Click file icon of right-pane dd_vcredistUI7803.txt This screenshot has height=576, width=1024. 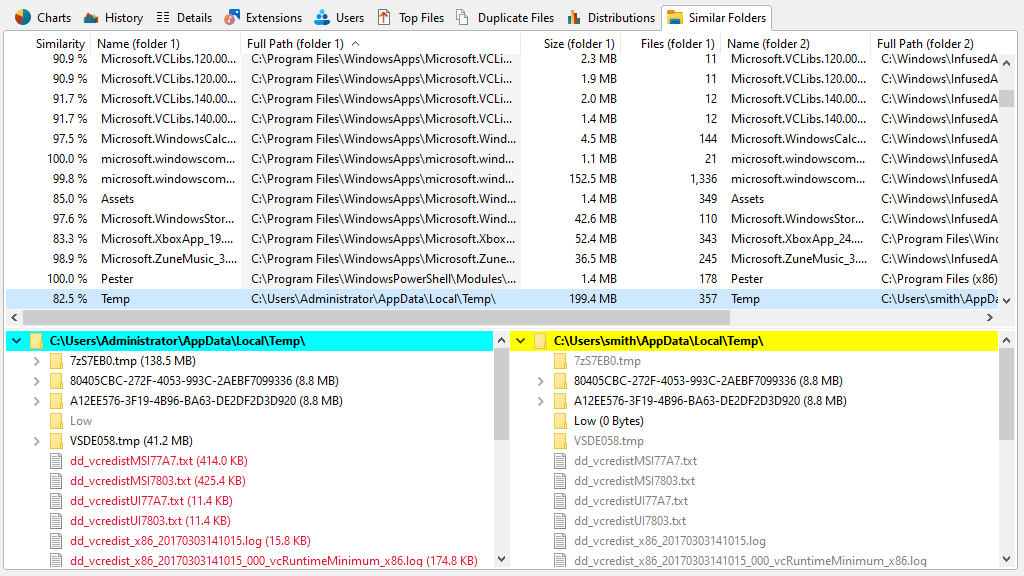coord(560,521)
